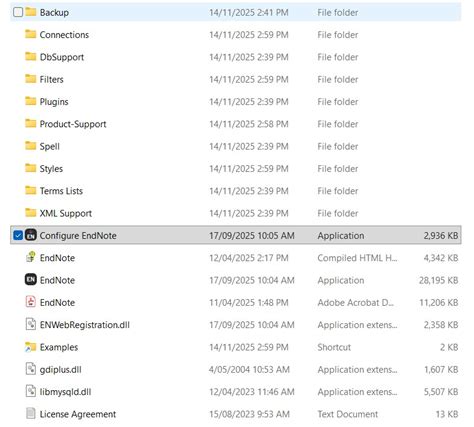
Task: Click the XML Support folder name
Action: click(x=66, y=213)
